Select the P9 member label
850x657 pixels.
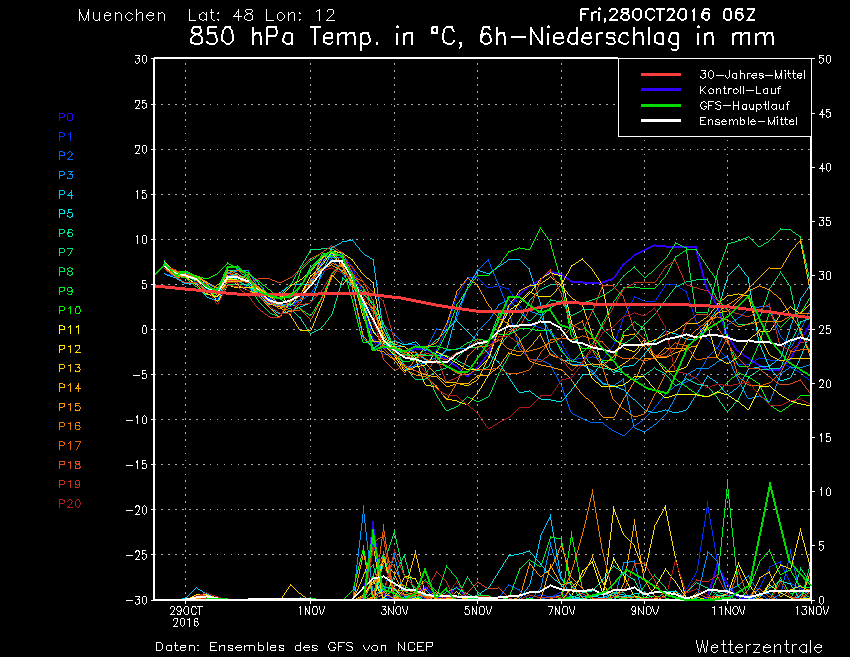pos(66,291)
